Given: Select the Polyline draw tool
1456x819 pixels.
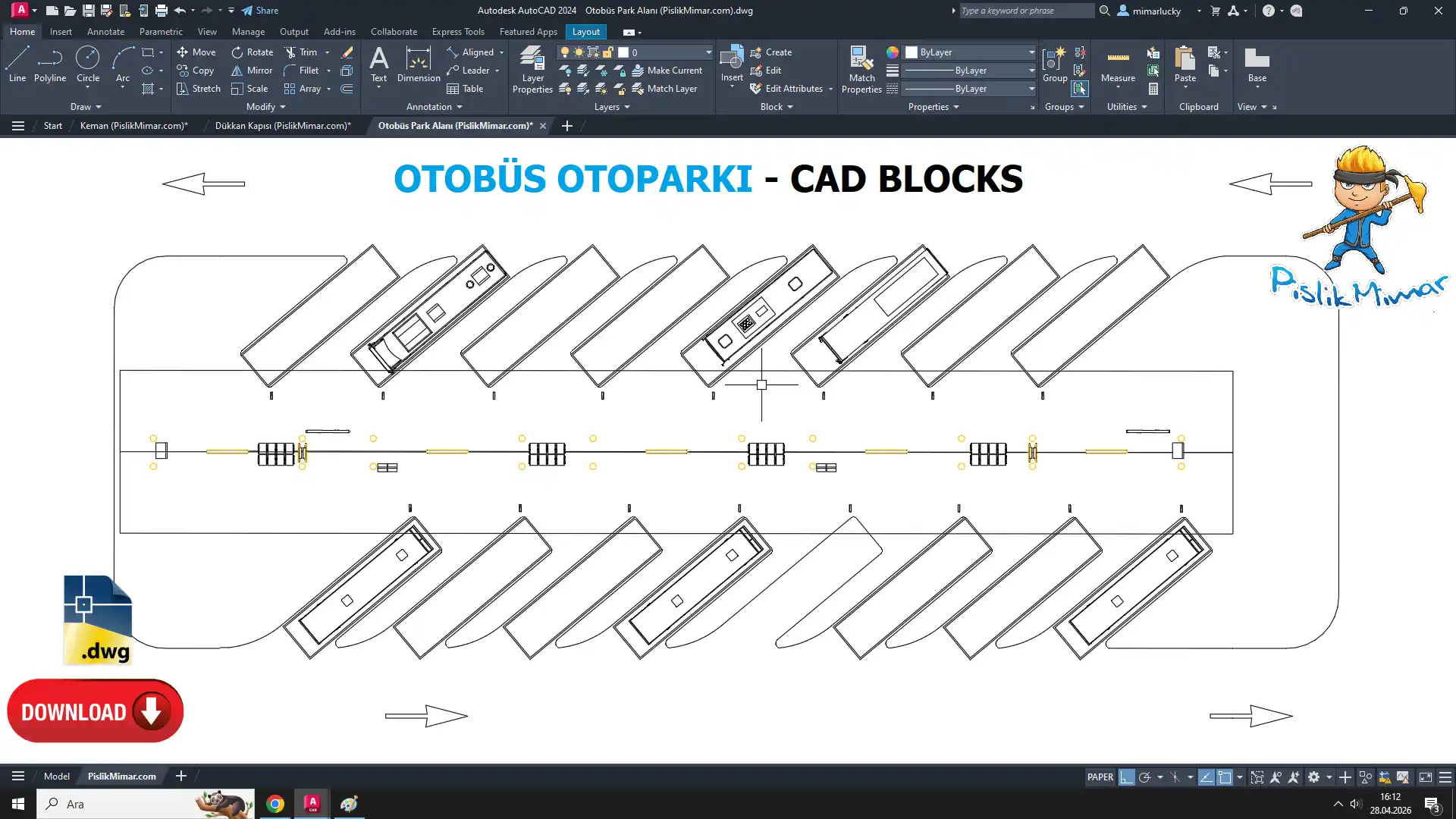Looking at the screenshot, I should pyautogui.click(x=49, y=64).
